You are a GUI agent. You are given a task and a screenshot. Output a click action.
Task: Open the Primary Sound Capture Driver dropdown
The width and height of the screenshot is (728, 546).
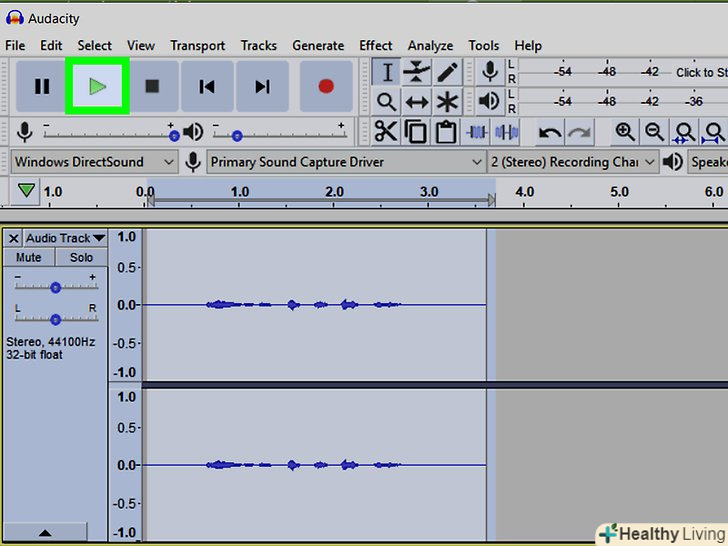(x=346, y=162)
